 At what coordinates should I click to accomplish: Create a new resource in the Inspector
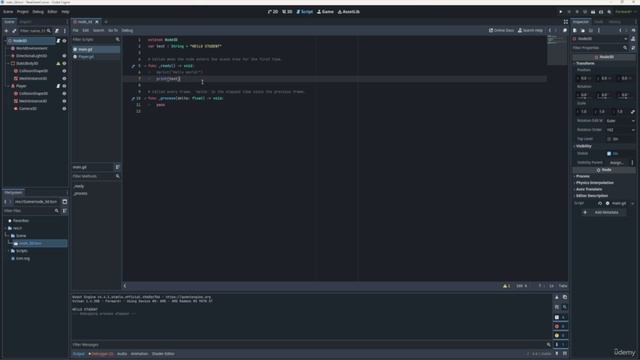click(x=575, y=31)
